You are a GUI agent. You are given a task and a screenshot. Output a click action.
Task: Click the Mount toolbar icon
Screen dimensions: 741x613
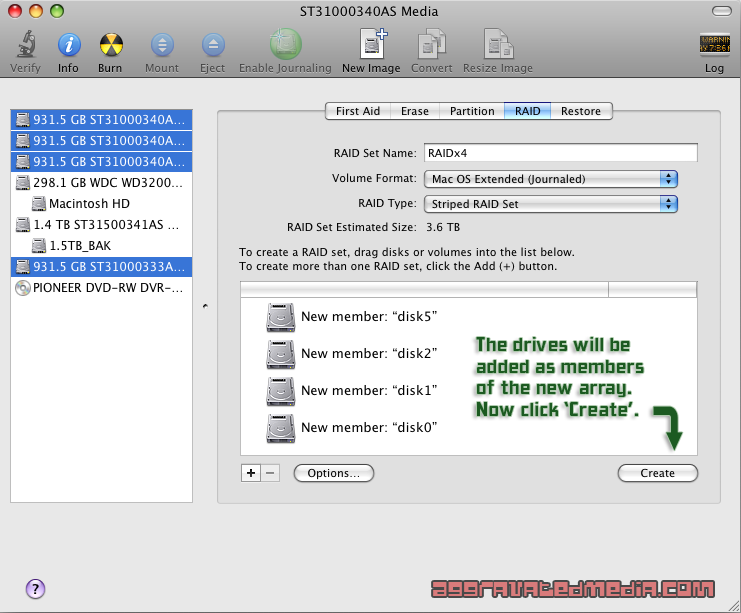coord(162,45)
